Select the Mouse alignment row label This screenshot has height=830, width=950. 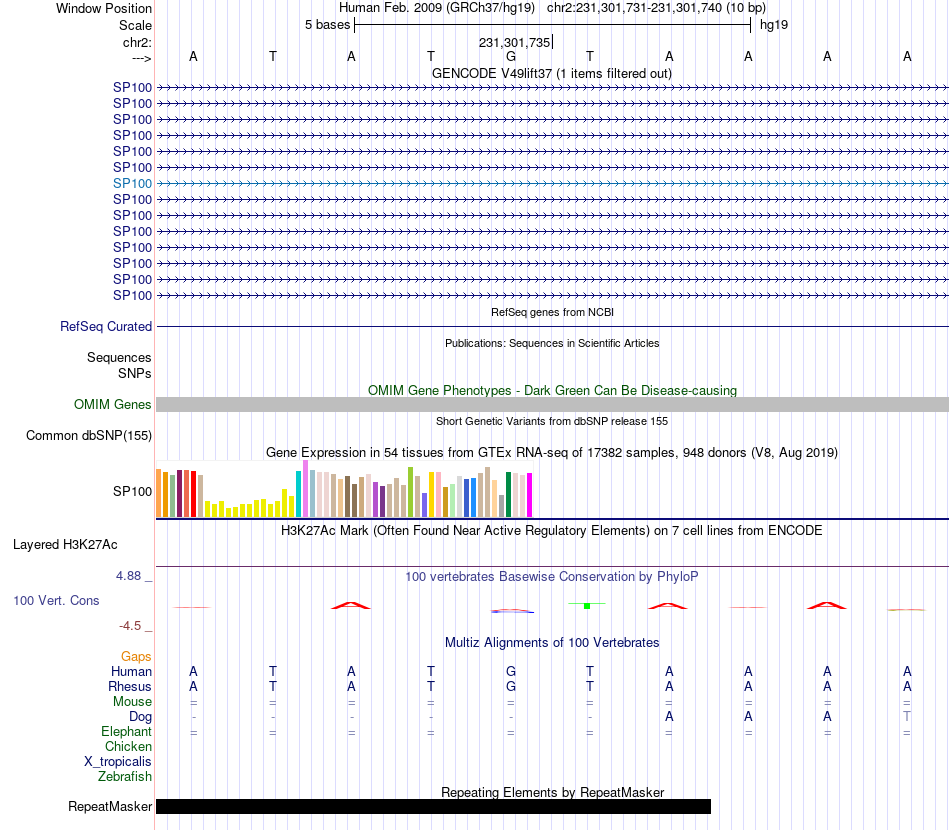[x=132, y=702]
